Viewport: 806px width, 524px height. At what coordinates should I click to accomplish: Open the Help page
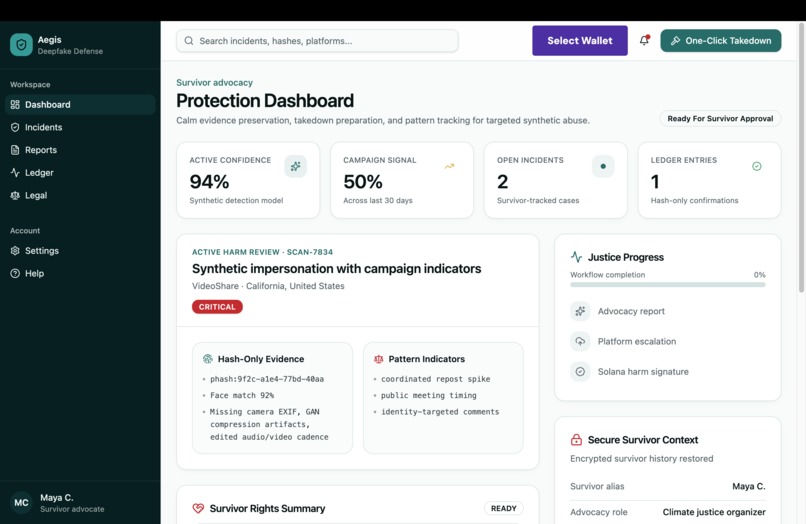(x=80, y=273)
